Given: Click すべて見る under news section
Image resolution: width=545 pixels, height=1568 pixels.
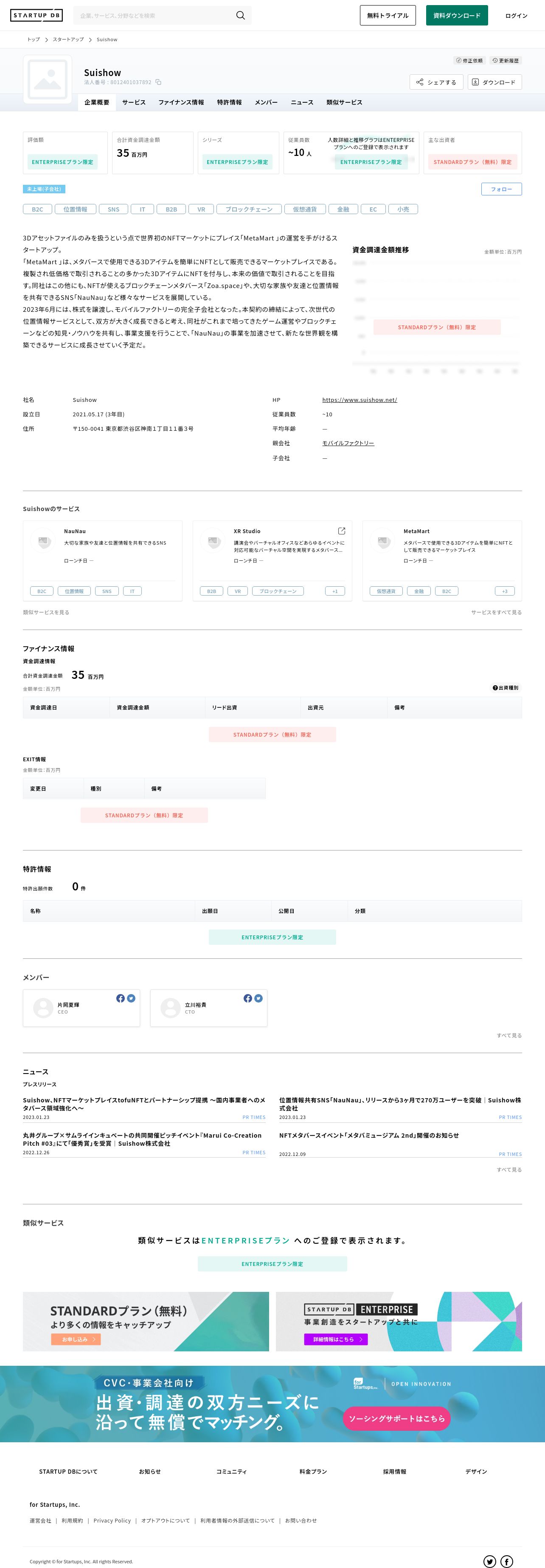Looking at the screenshot, I should [x=509, y=1170].
